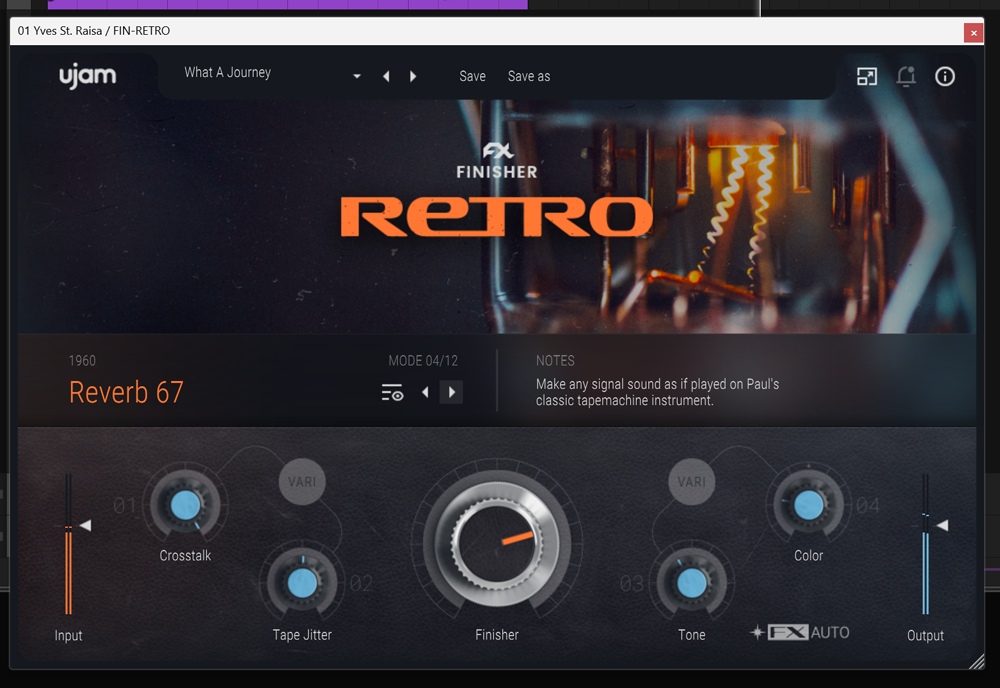
Task: Click the Tone knob
Action: pyautogui.click(x=692, y=583)
